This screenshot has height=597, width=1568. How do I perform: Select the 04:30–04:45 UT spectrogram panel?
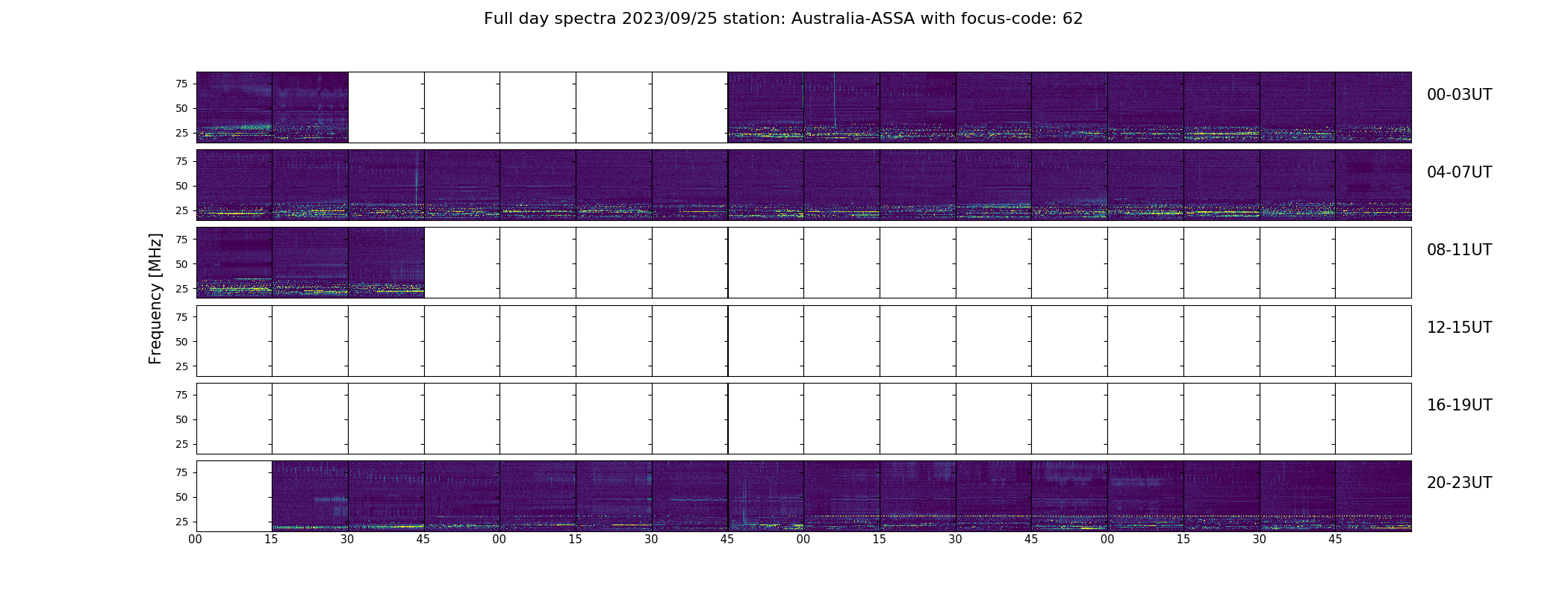[386, 185]
